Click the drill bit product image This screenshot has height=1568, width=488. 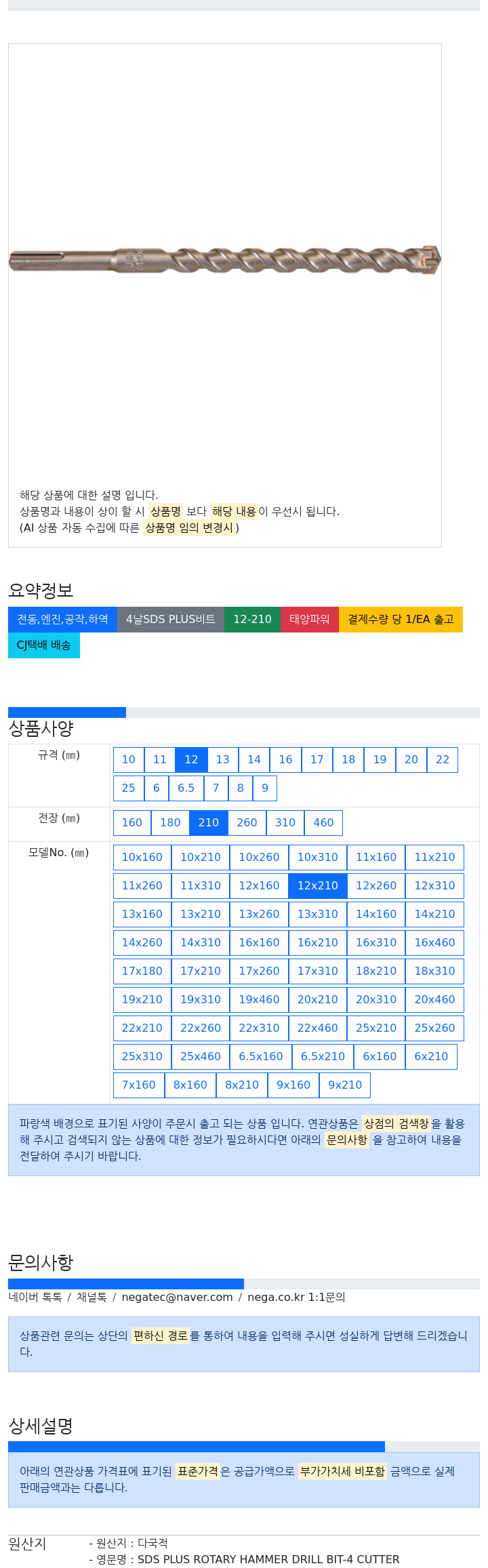(x=224, y=260)
